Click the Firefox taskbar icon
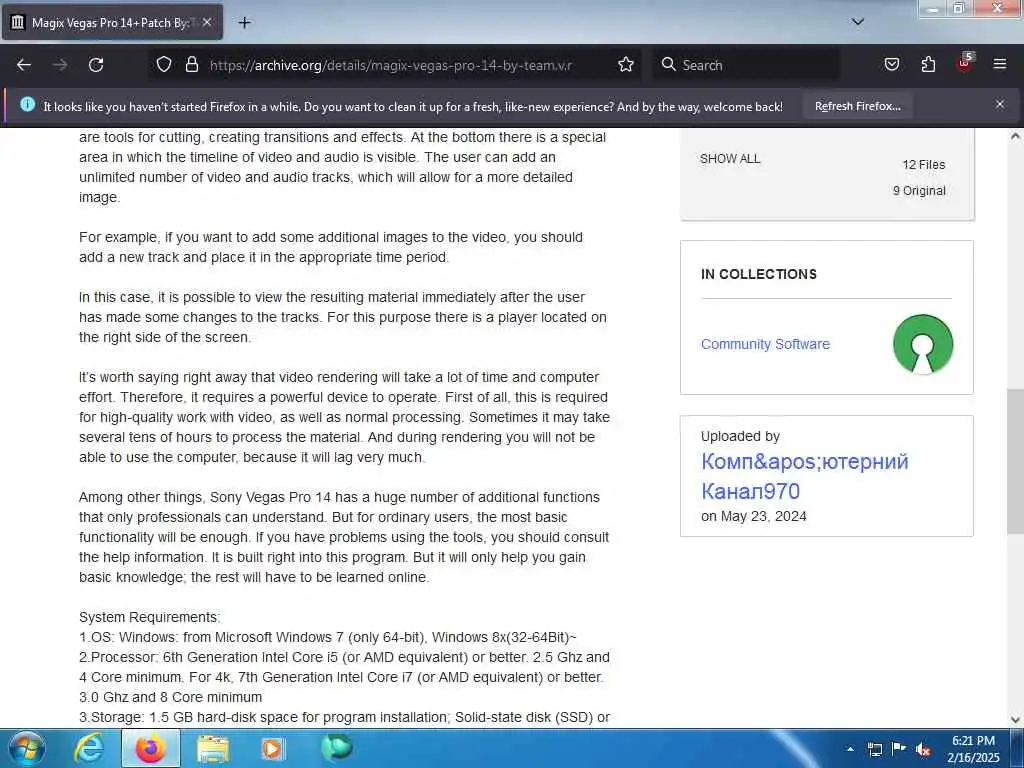Image resolution: width=1024 pixels, height=768 pixels. (x=151, y=748)
